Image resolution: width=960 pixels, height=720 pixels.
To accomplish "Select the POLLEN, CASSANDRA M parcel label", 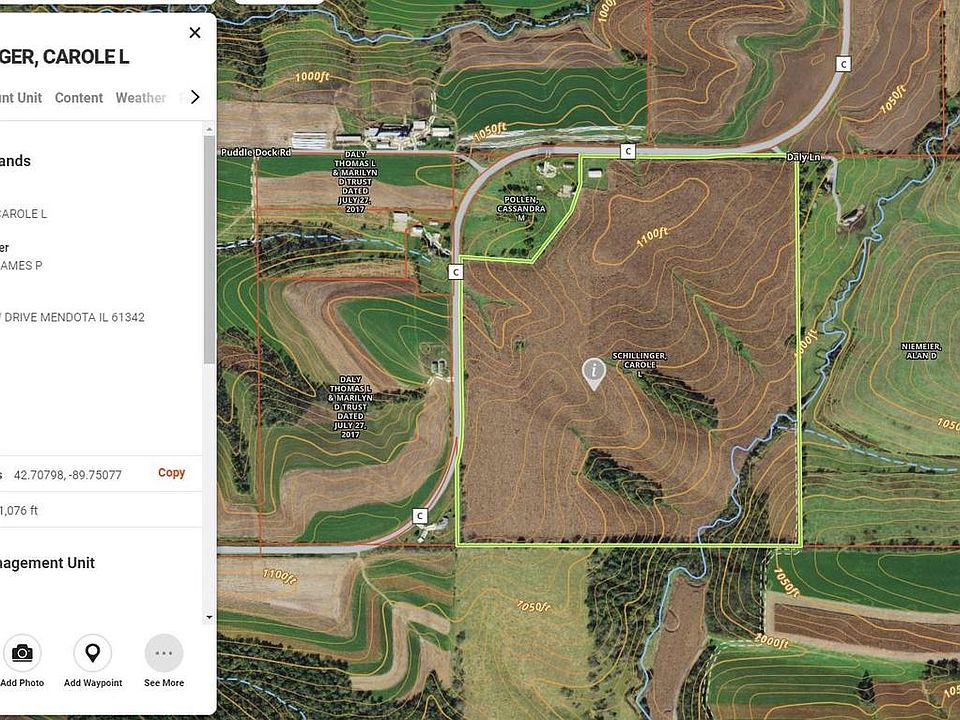I will 521,209.
